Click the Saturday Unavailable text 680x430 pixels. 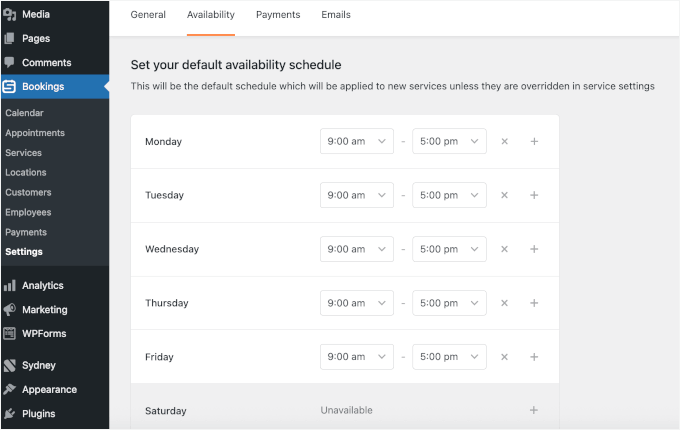click(347, 410)
